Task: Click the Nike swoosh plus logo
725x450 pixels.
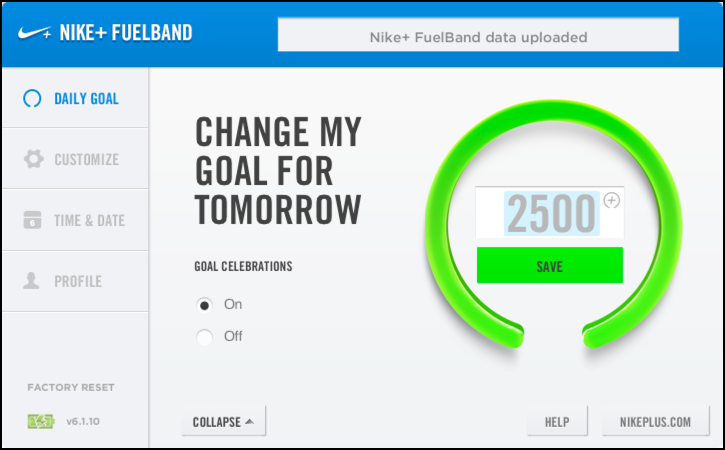Action: tap(34, 33)
